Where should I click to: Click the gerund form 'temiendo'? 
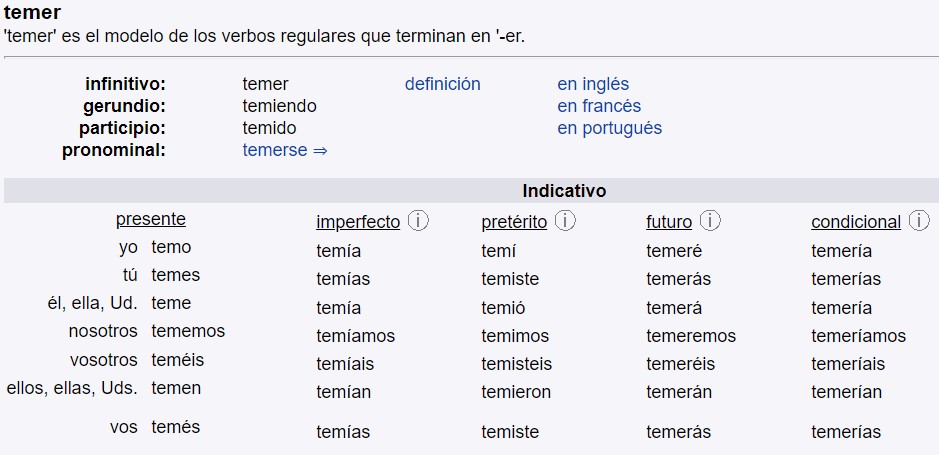click(279, 106)
